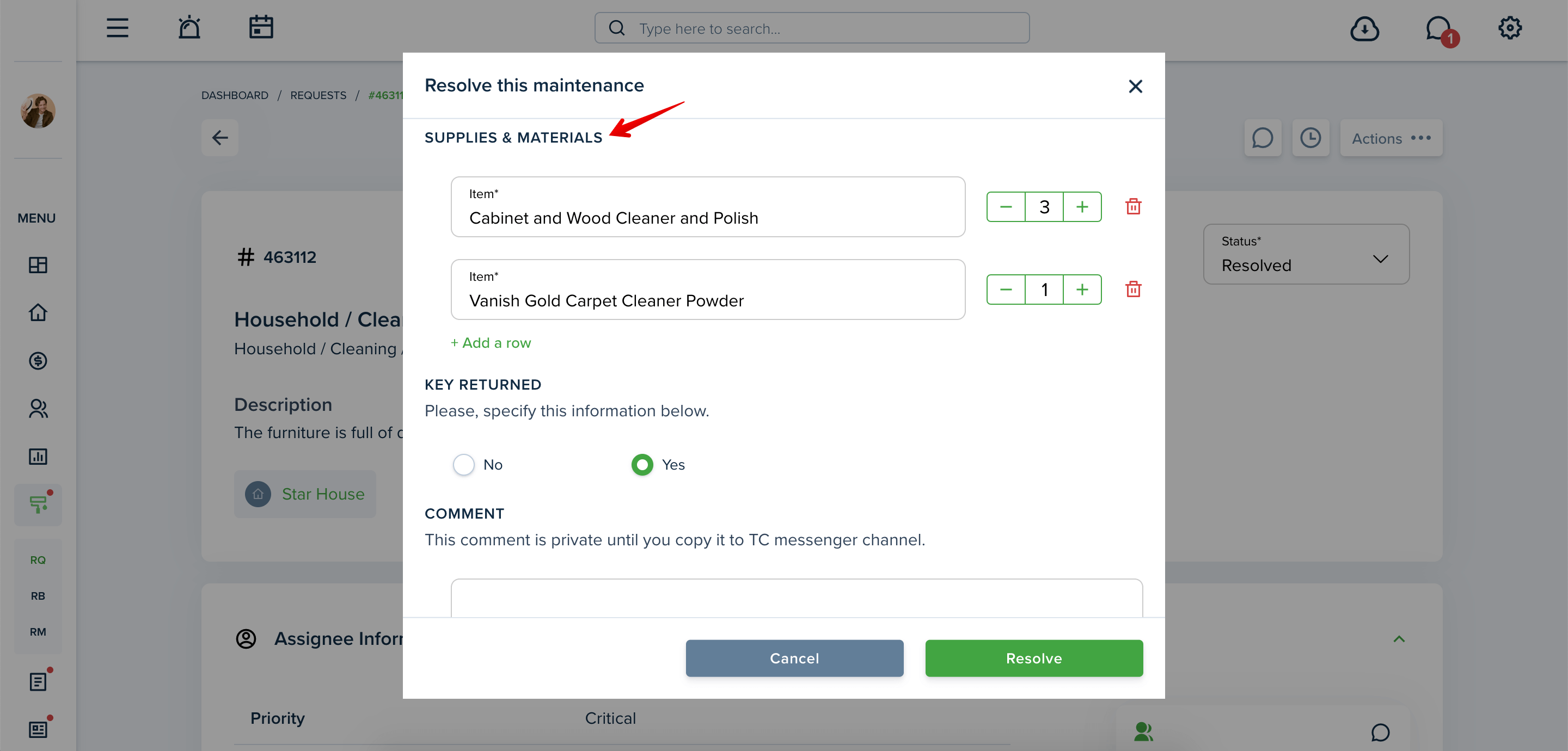Click the Add a row link
The height and width of the screenshot is (751, 1568).
tap(491, 343)
